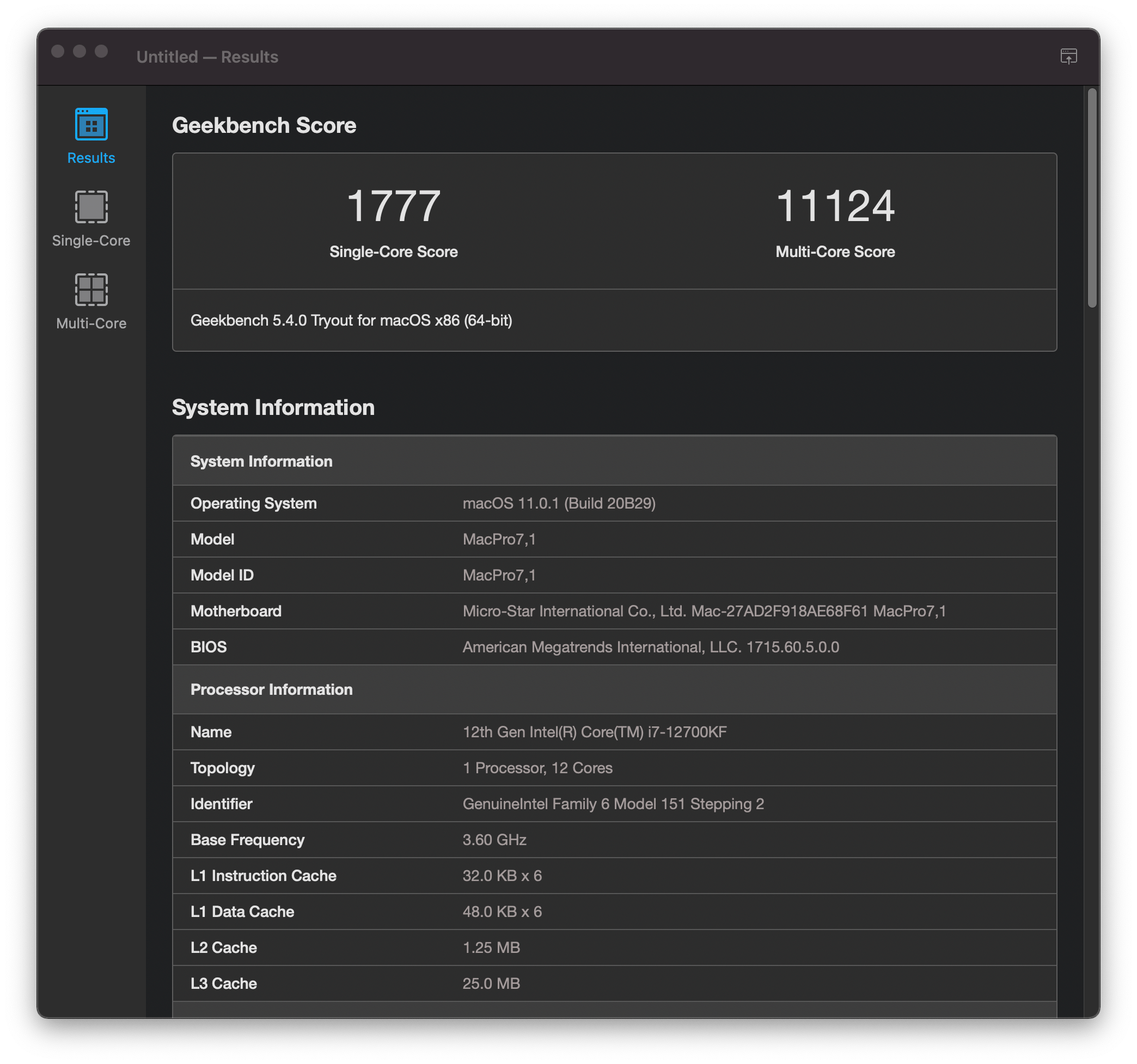Click 1 Processor, 12 Cores value
Image resolution: width=1137 pixels, height=1064 pixels.
pyautogui.click(x=537, y=768)
